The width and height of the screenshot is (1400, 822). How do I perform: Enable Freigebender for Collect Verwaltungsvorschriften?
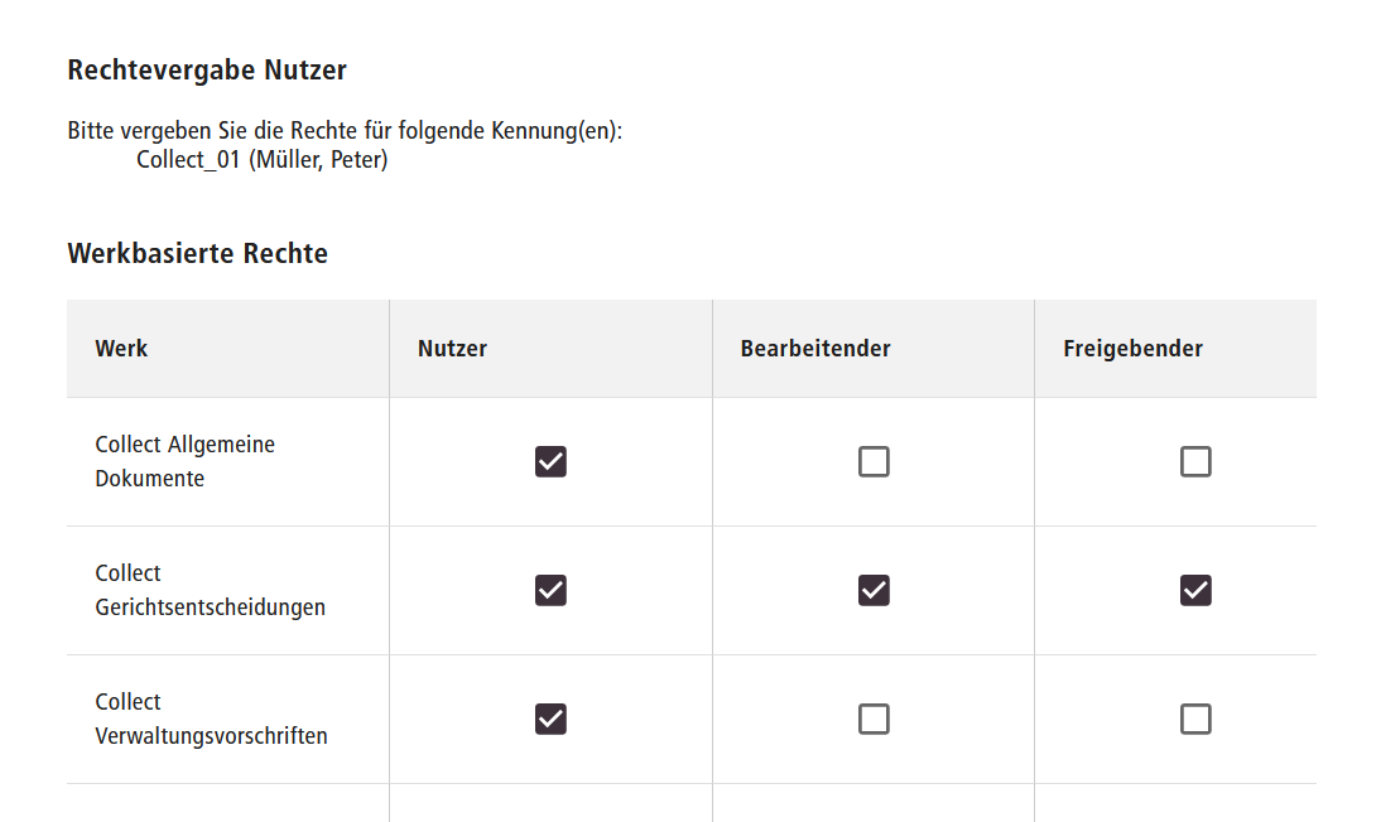coord(1195,718)
